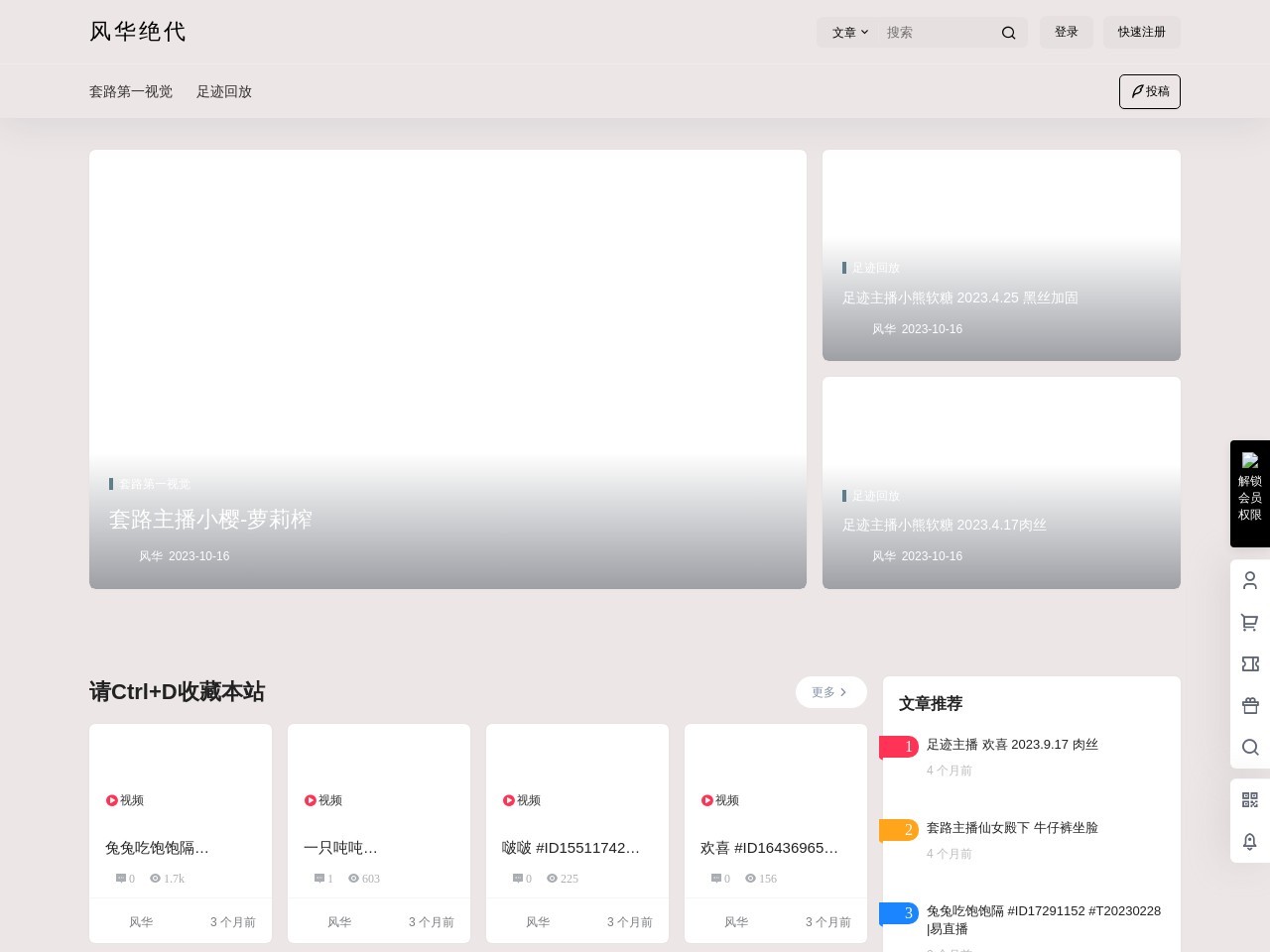This screenshot has width=1270, height=952.
Task: Open the 解锁会员权限 banner
Action: click(1250, 494)
